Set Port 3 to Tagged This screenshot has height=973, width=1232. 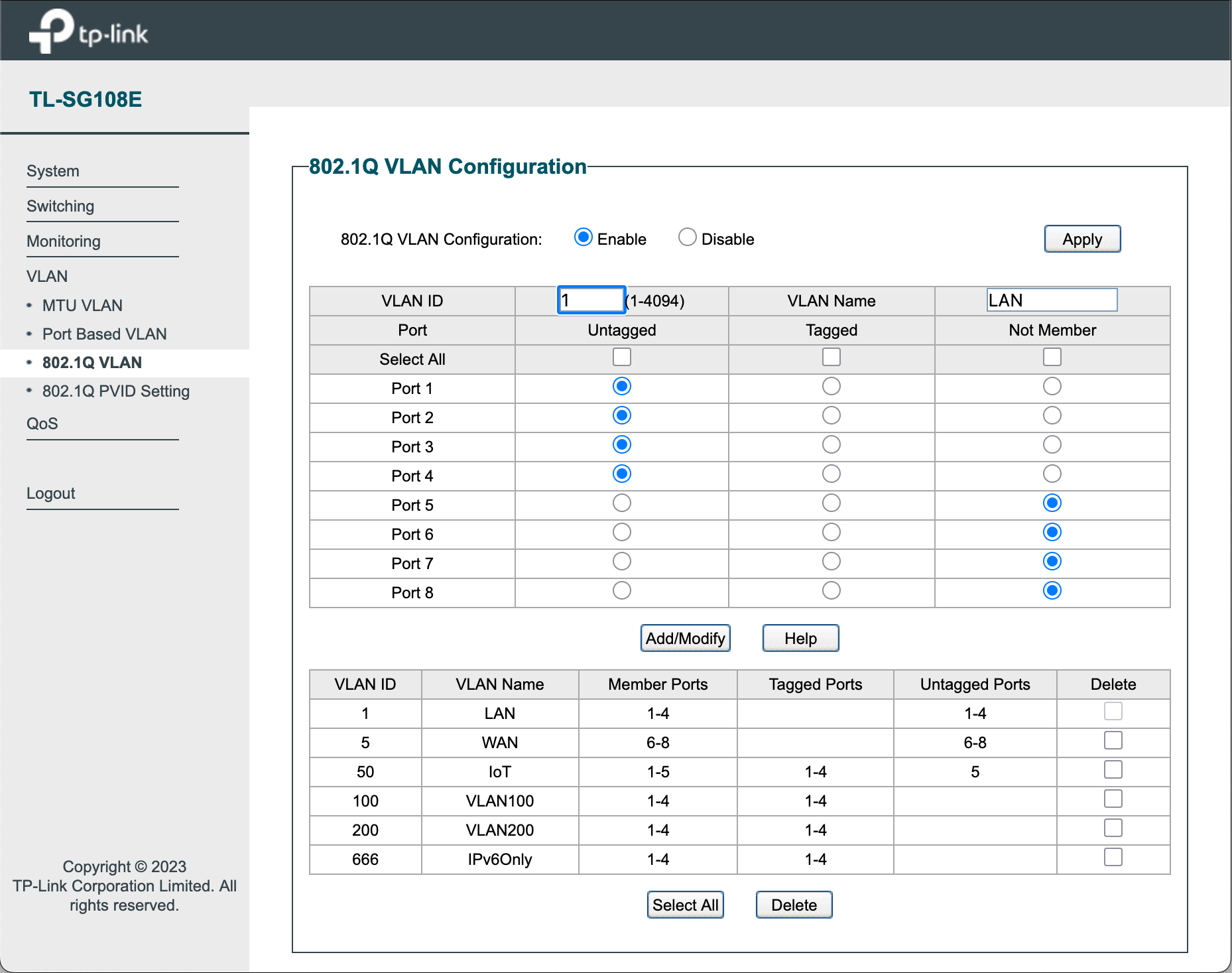point(832,445)
